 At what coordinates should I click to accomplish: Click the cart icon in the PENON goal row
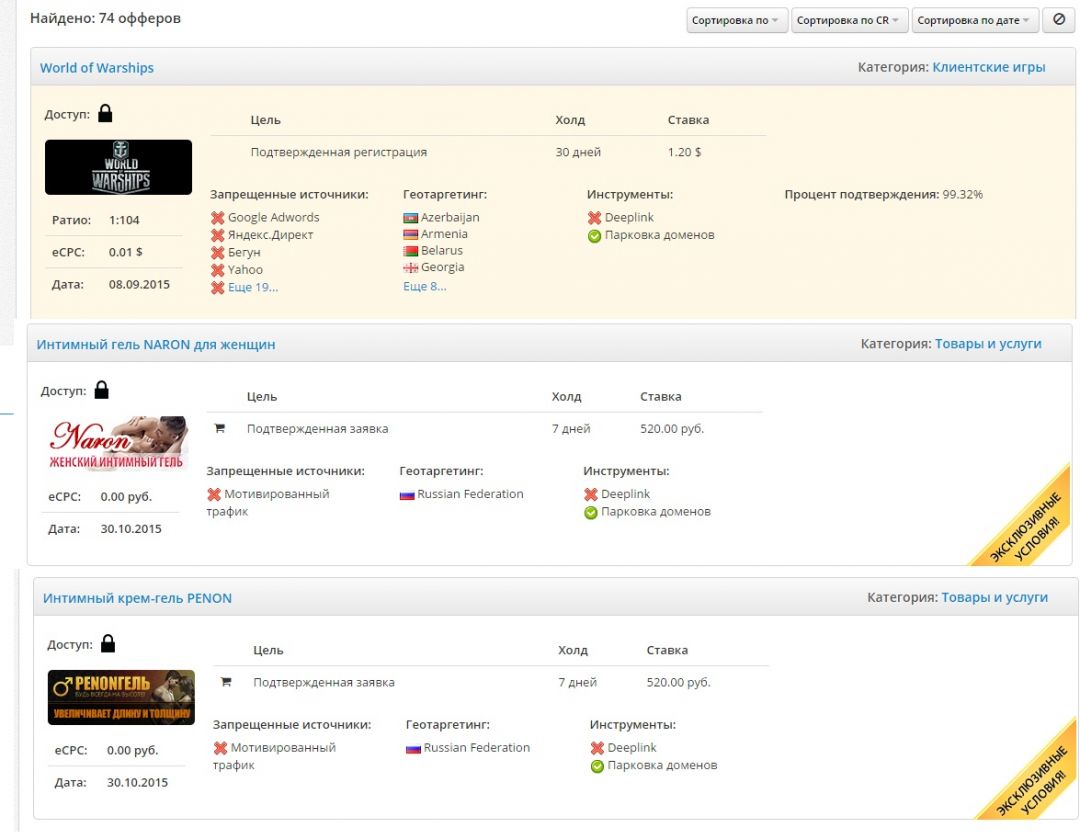pyautogui.click(x=226, y=682)
